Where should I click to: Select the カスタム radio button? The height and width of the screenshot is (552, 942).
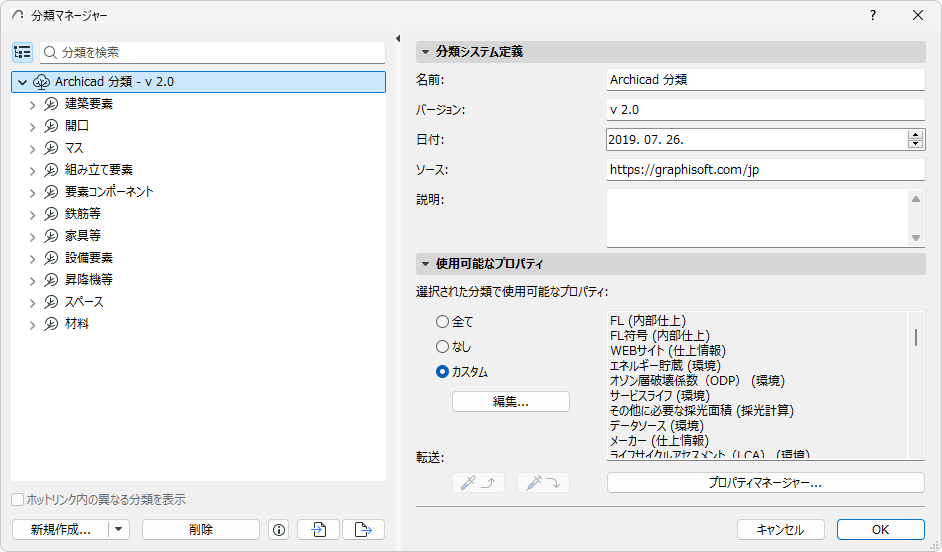point(443,372)
